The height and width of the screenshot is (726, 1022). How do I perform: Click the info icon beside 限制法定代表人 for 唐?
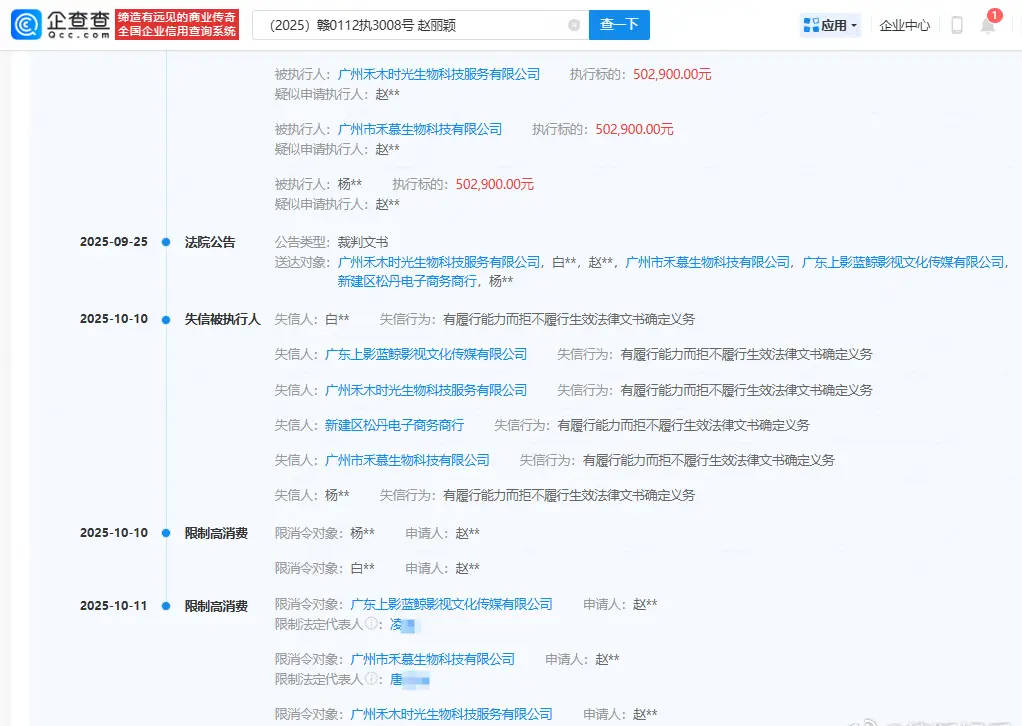[371, 679]
